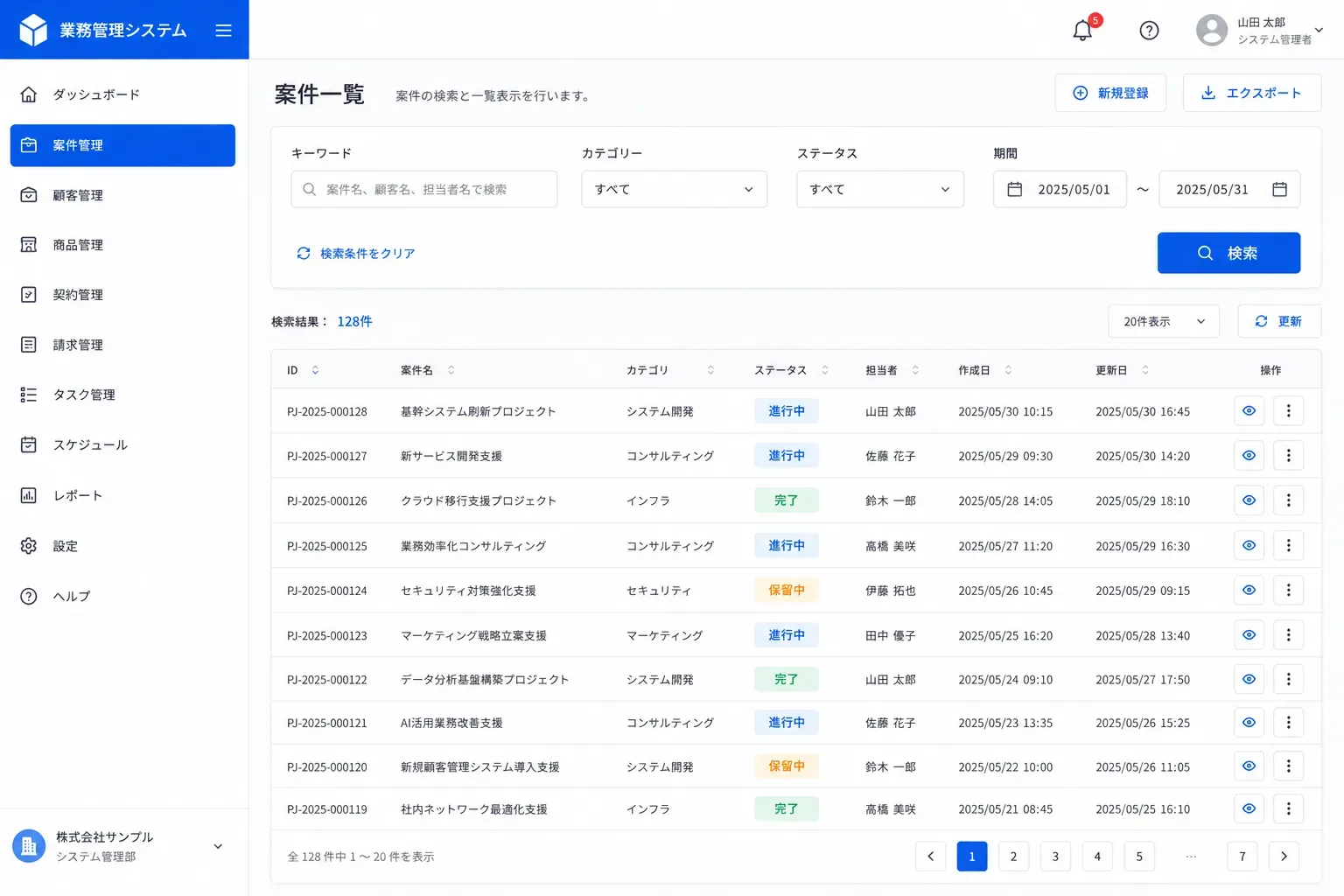This screenshot has width=1344, height=896.
Task: Sort table by カテゴリ column
Action: [x=710, y=370]
